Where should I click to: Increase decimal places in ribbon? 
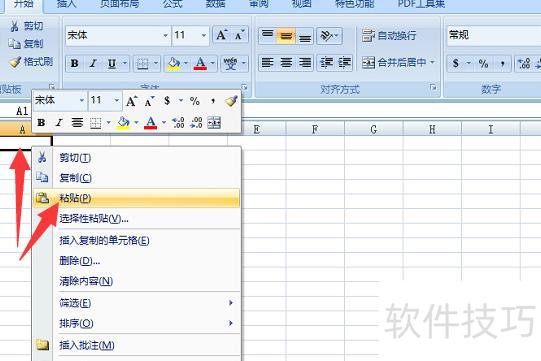[524, 64]
